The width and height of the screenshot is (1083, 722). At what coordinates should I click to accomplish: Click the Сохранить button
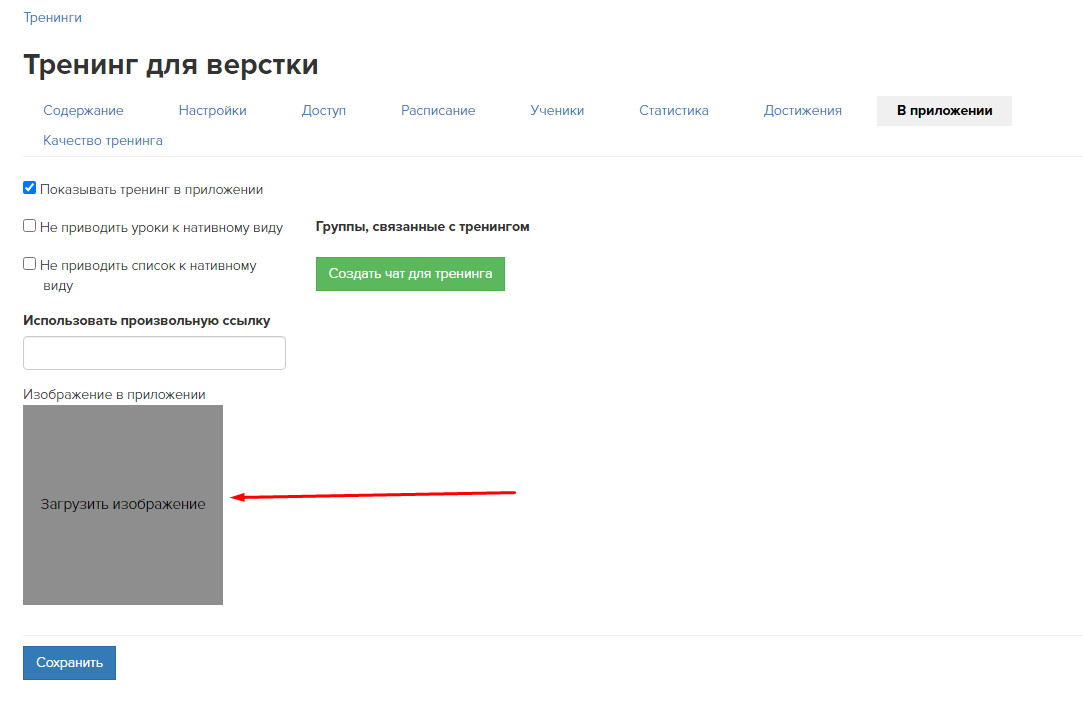coord(69,663)
